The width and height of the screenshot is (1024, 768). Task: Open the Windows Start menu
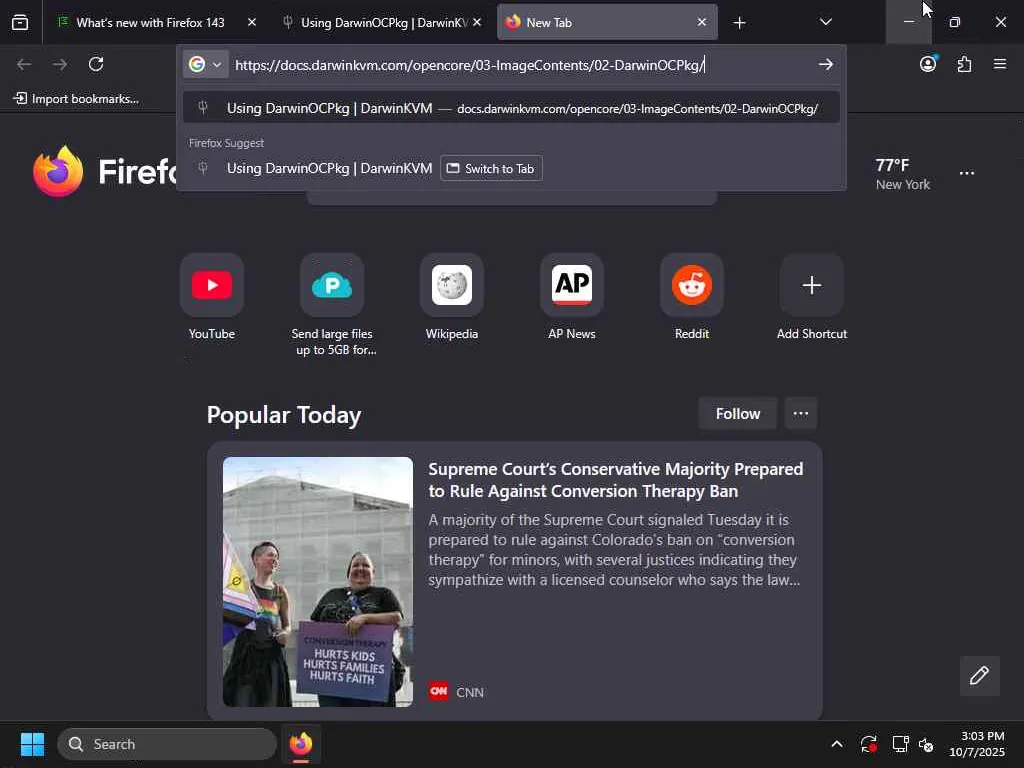[33, 744]
